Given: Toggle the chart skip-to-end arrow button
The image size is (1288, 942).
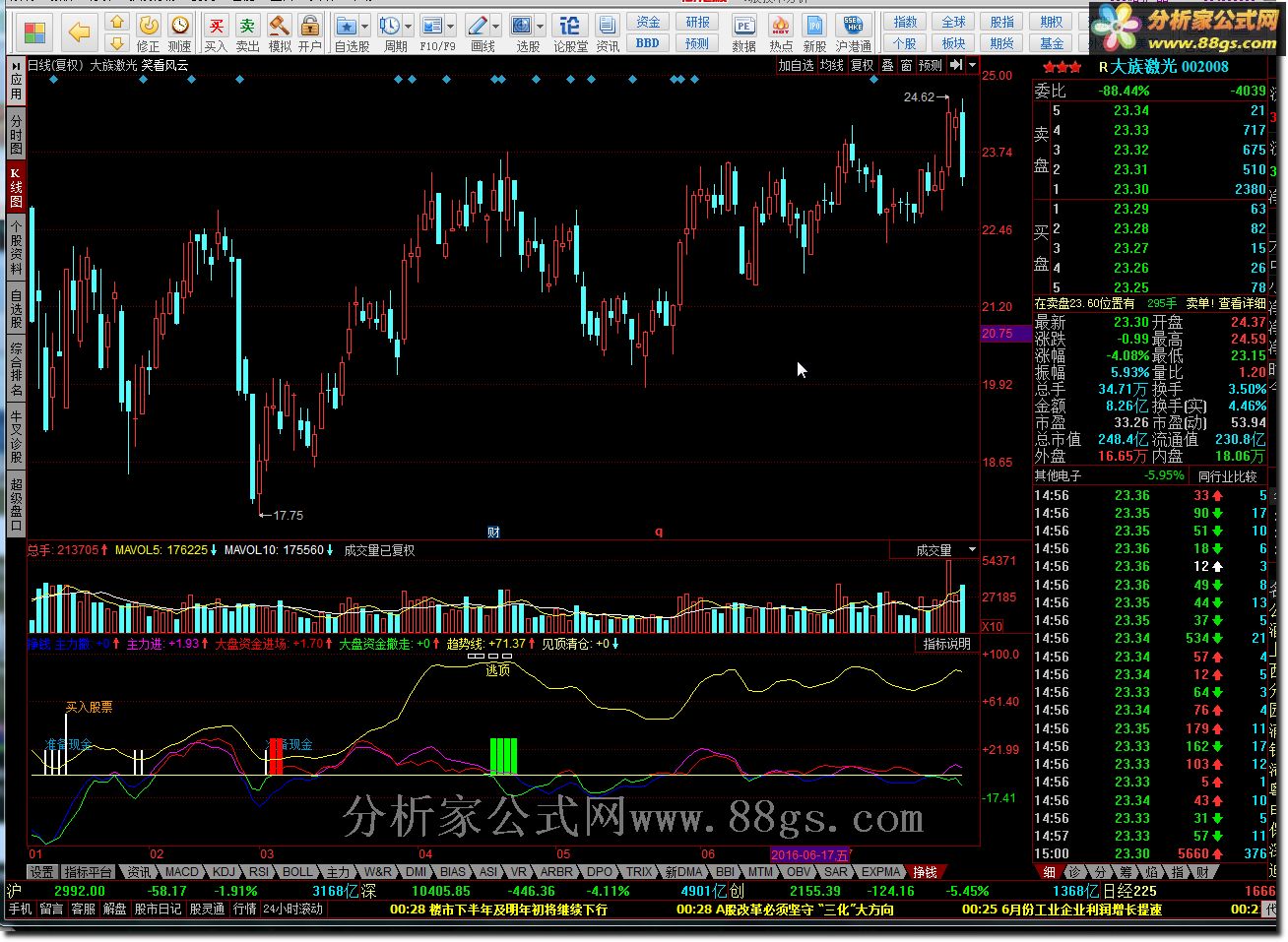Looking at the screenshot, I should [955, 65].
